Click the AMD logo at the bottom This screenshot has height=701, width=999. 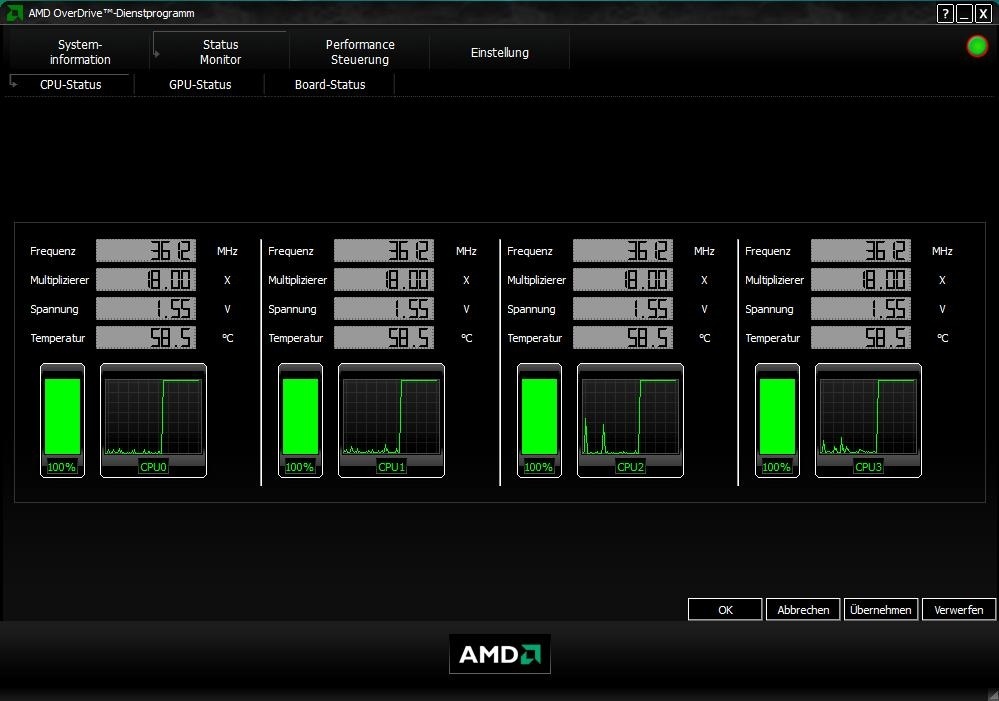[499, 654]
